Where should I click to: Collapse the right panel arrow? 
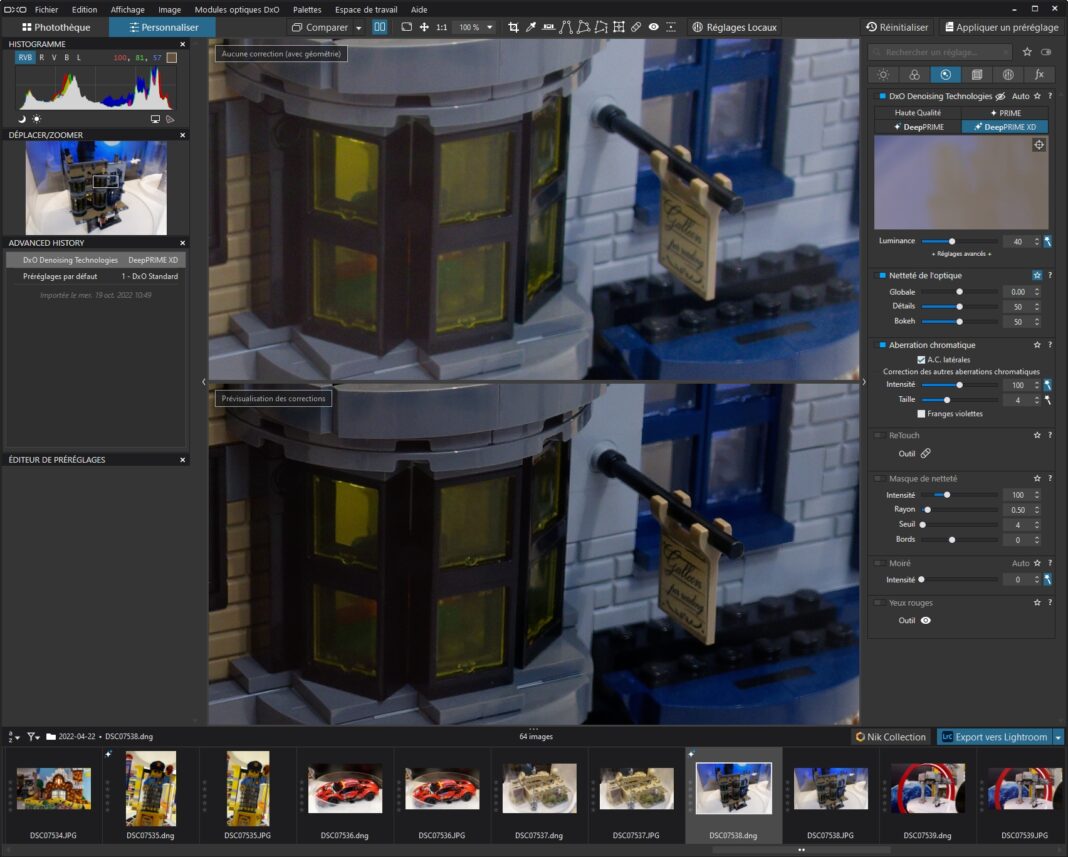(864, 382)
